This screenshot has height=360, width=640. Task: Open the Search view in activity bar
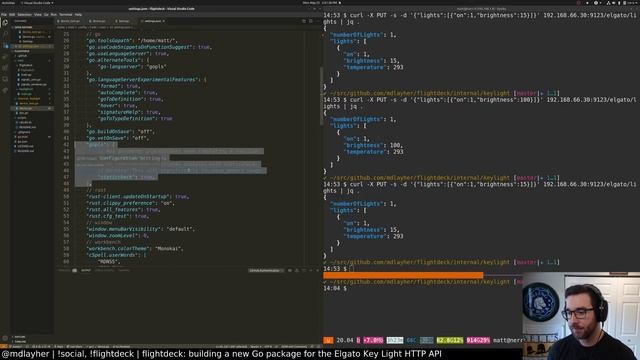[x=5, y=34]
